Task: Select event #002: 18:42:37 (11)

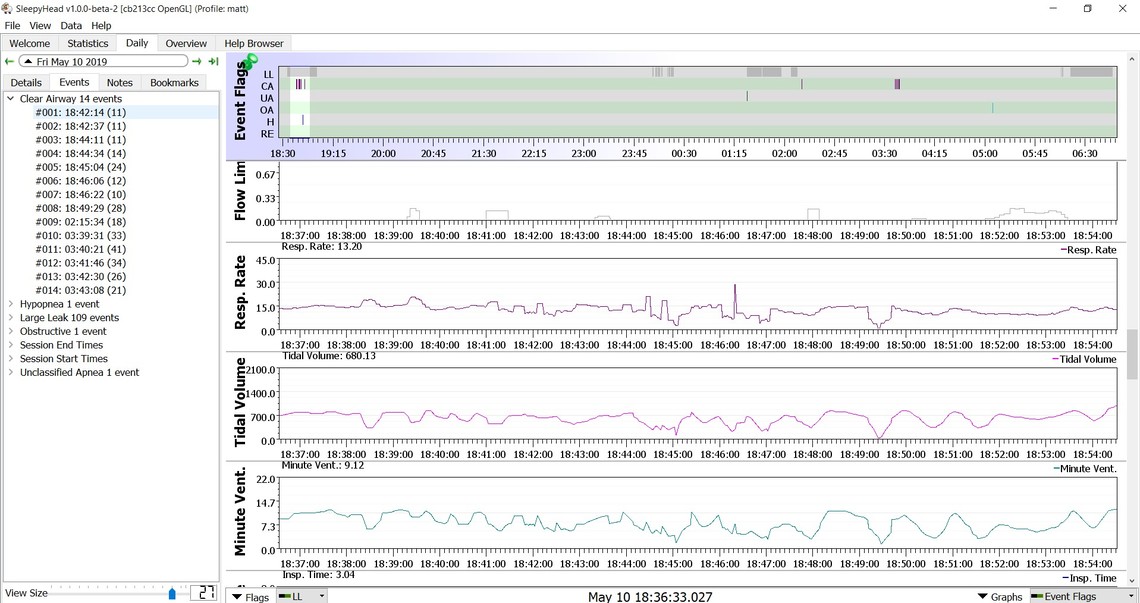Action: tap(81, 127)
